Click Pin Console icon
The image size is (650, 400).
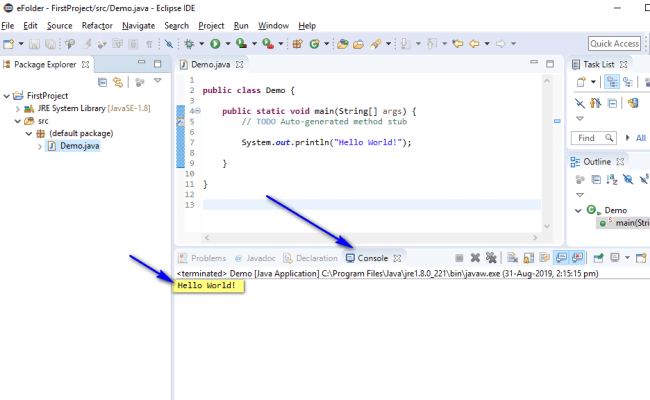tap(598, 258)
